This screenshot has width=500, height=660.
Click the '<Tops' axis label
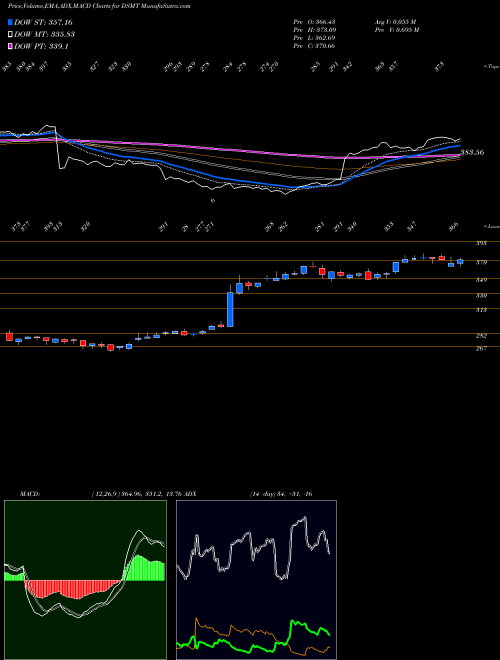[x=491, y=67]
